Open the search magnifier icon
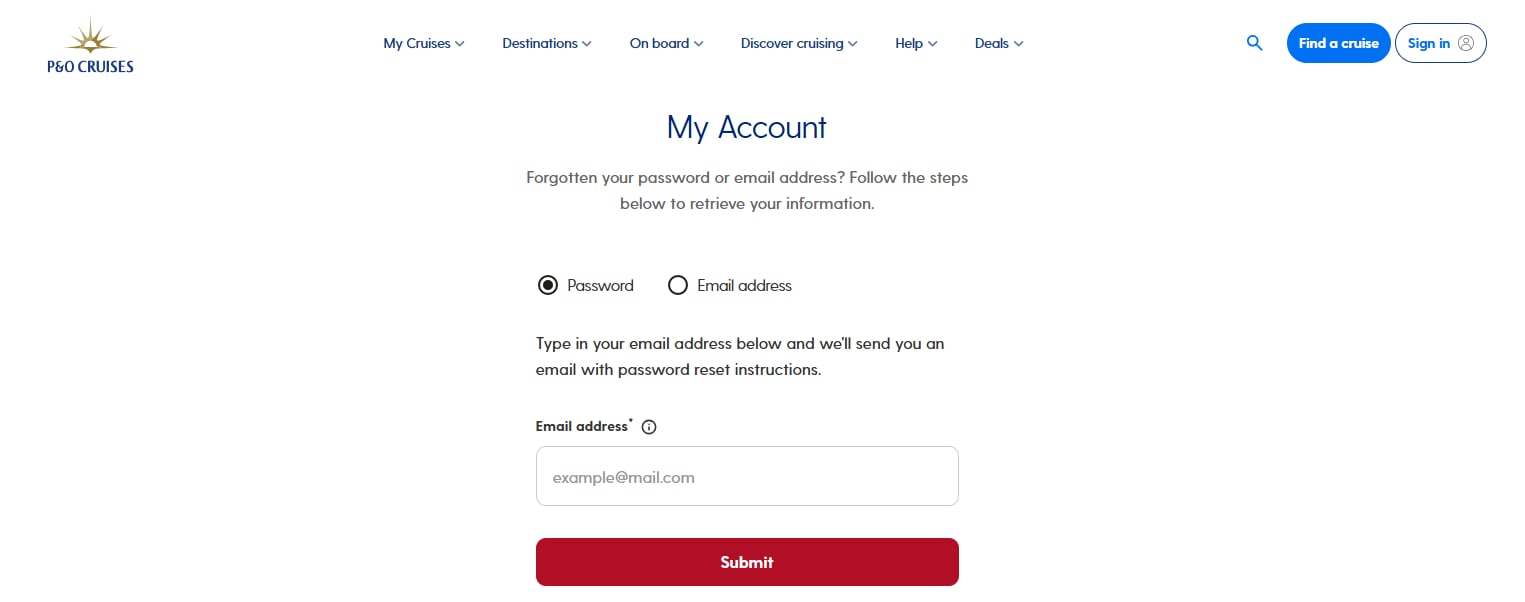This screenshot has width=1525, height=602. click(1254, 43)
